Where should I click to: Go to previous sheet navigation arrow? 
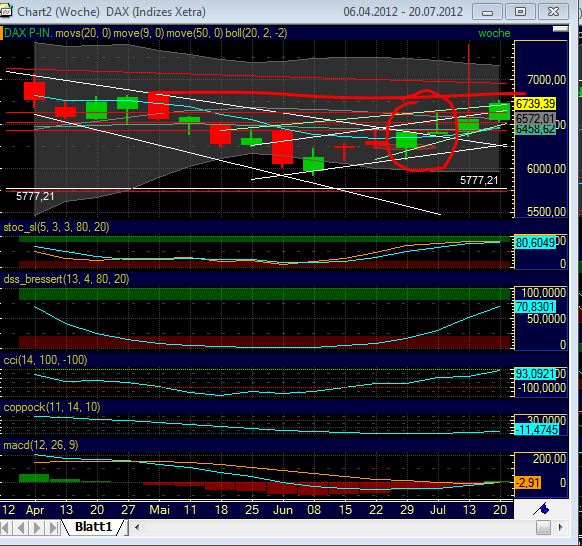[x=22, y=527]
